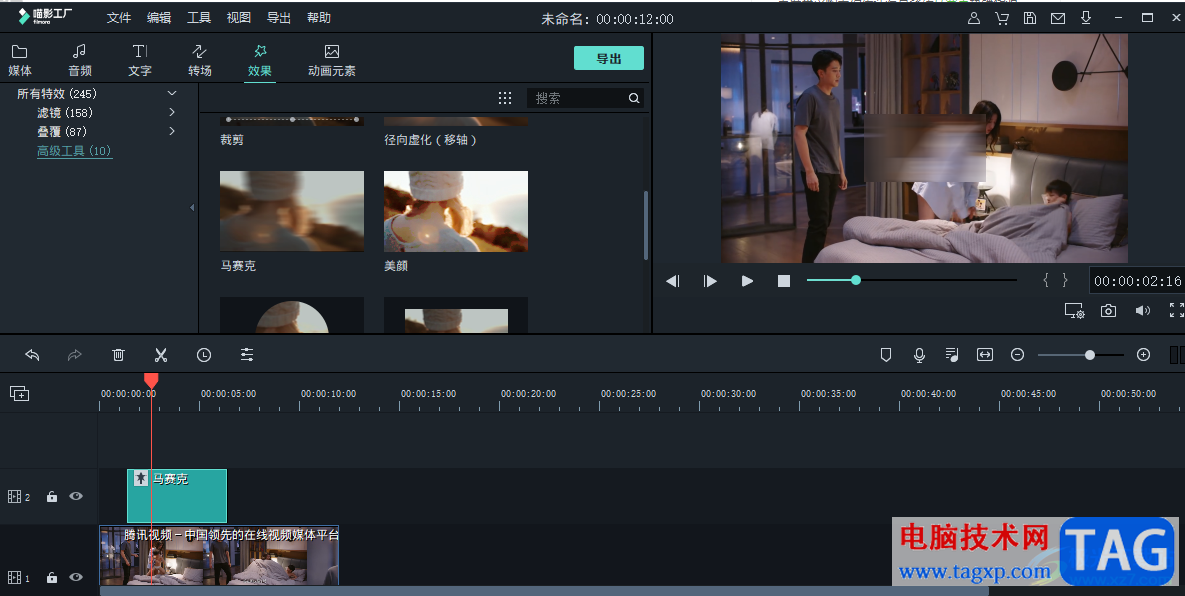
Task: Switch to the 转场 transitions tab
Action: (x=200, y=60)
